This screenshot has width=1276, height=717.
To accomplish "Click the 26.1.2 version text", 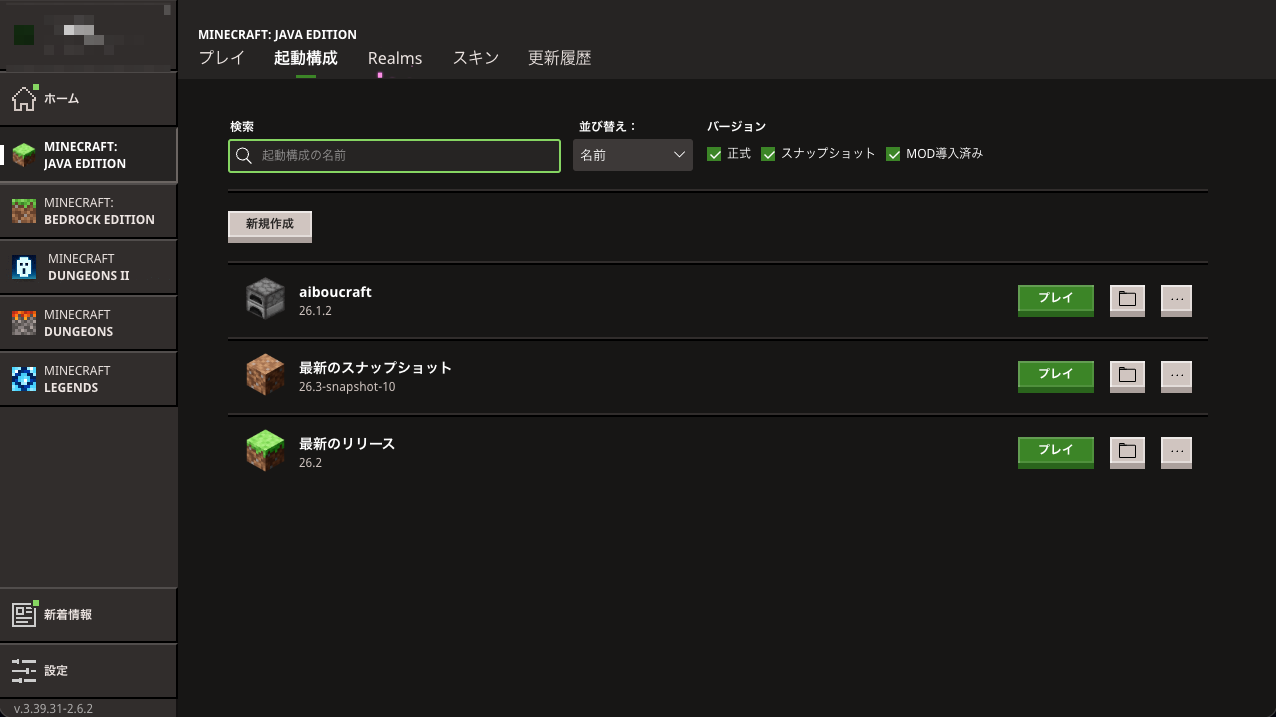I will pyautogui.click(x=315, y=311).
